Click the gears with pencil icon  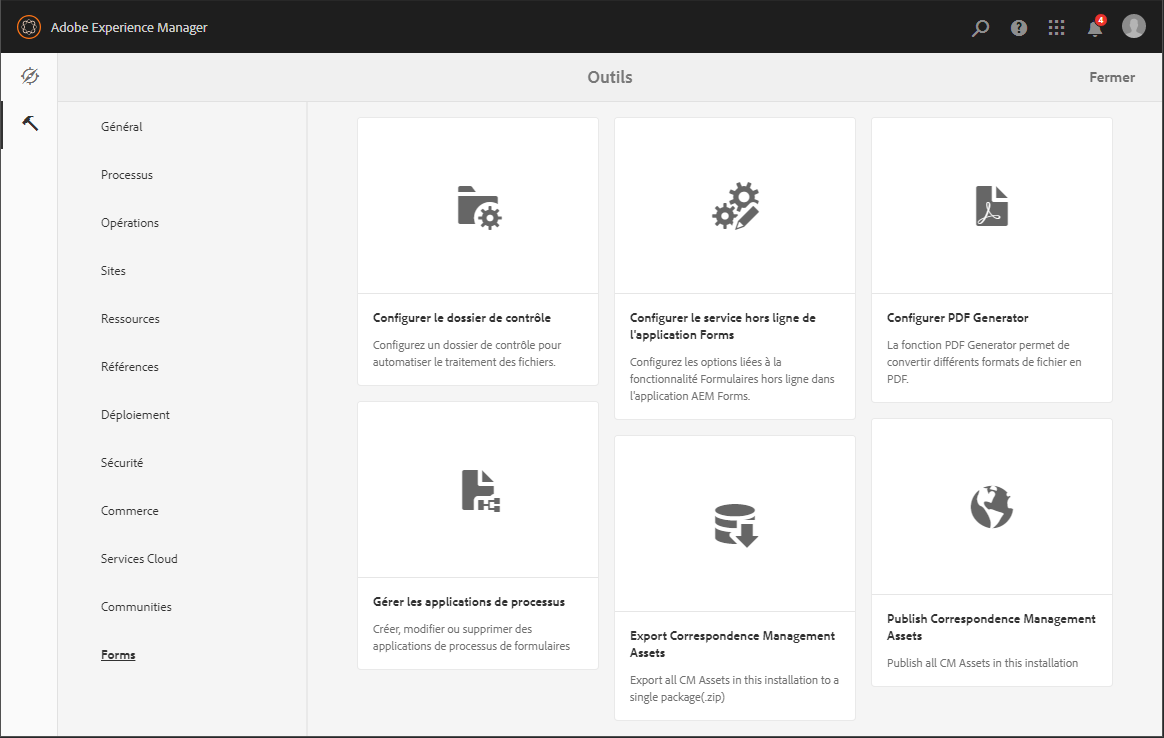(736, 206)
